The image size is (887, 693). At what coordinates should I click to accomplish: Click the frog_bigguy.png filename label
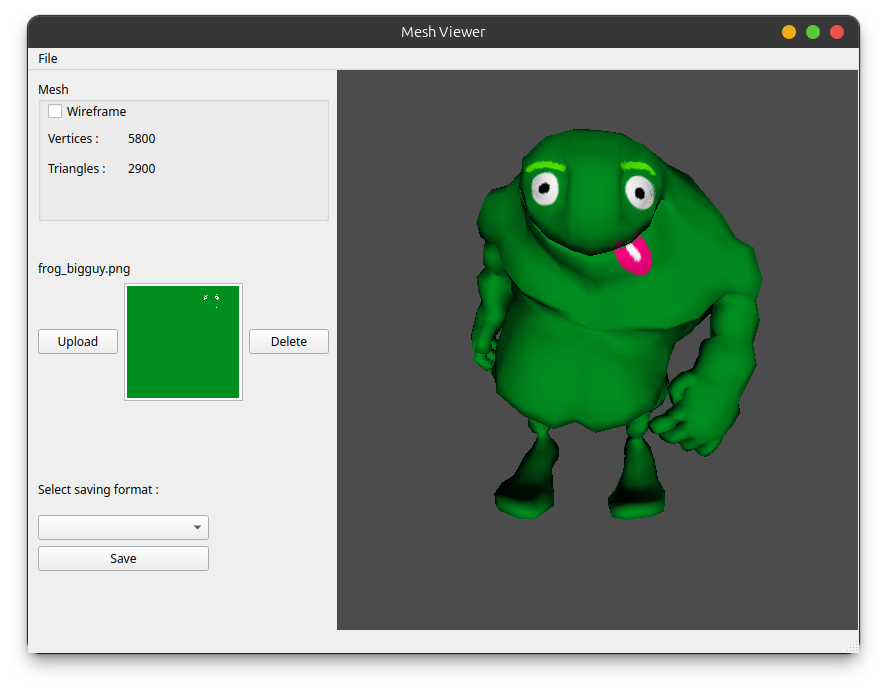tap(84, 269)
